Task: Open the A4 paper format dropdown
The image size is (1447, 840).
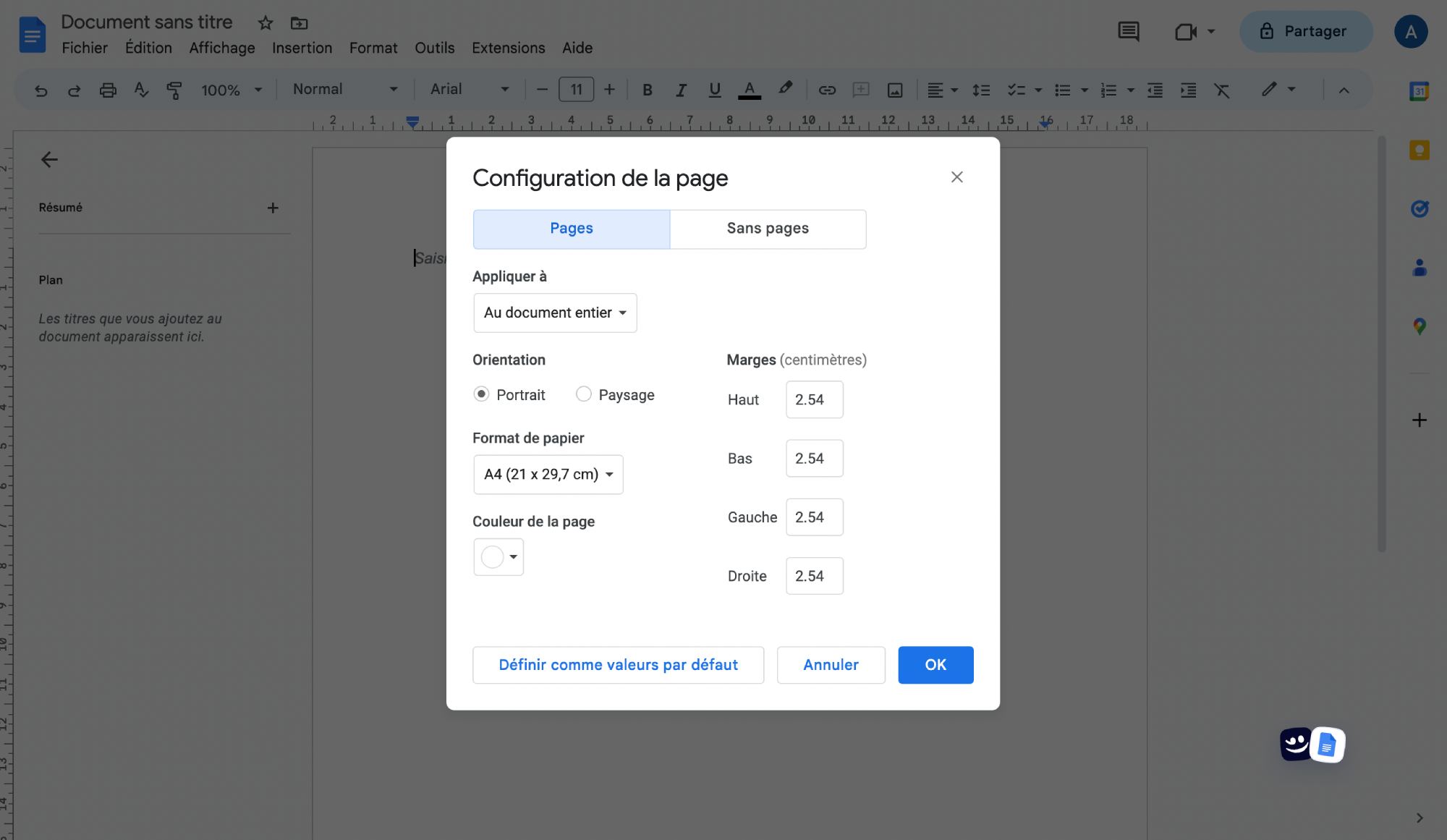Action: 548,475
